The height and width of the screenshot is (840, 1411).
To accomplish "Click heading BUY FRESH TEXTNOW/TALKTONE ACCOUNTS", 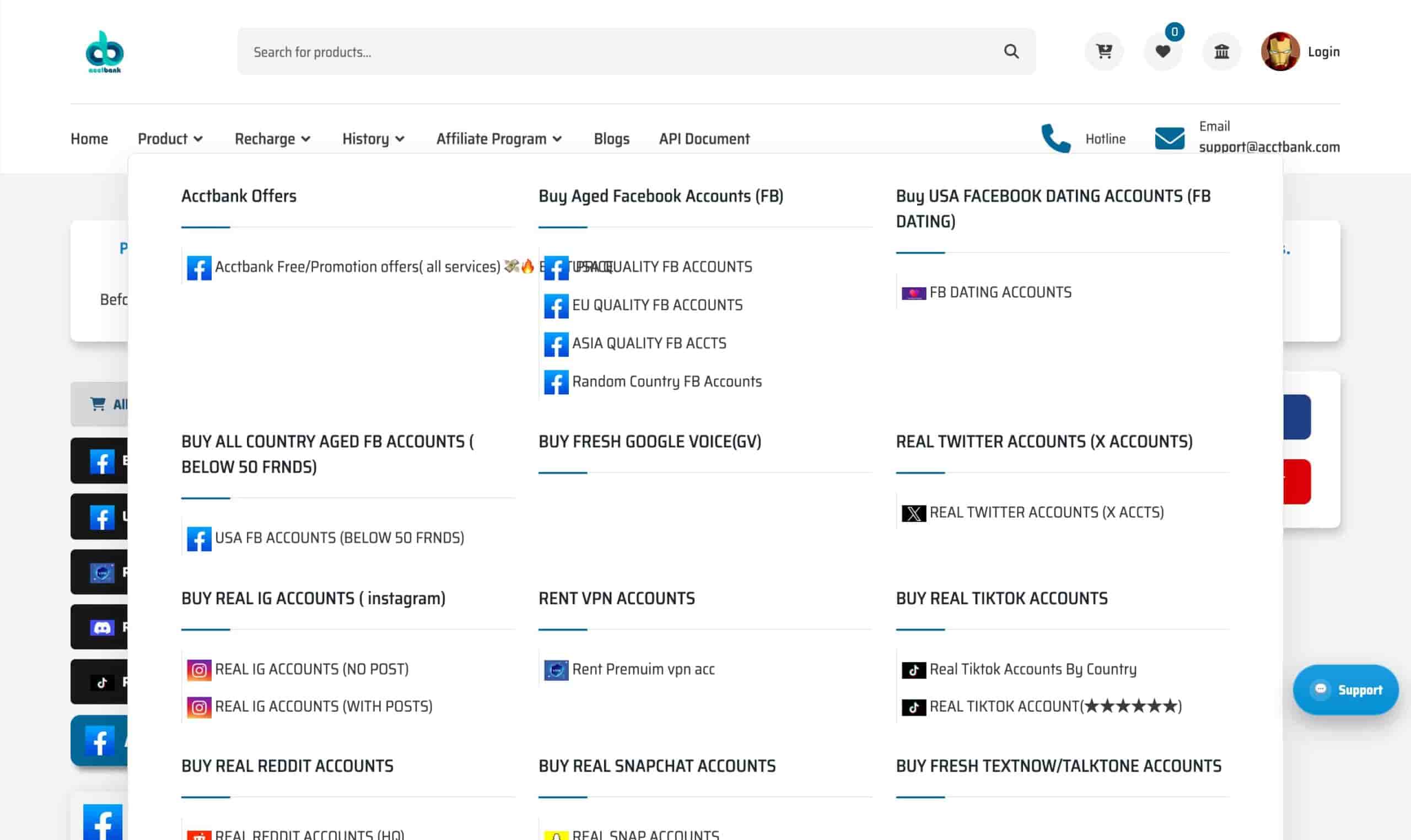I will tap(1058, 766).
